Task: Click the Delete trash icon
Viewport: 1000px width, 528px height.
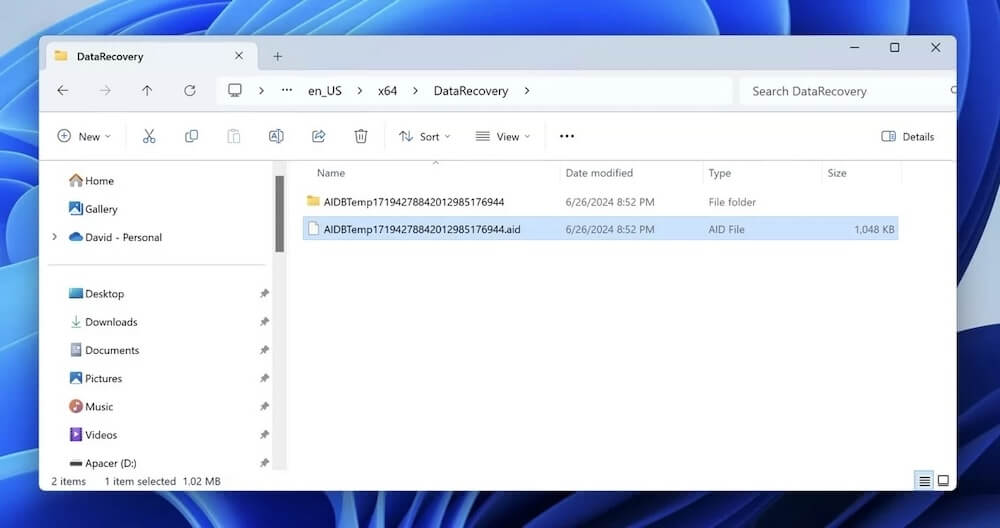Action: (361, 136)
